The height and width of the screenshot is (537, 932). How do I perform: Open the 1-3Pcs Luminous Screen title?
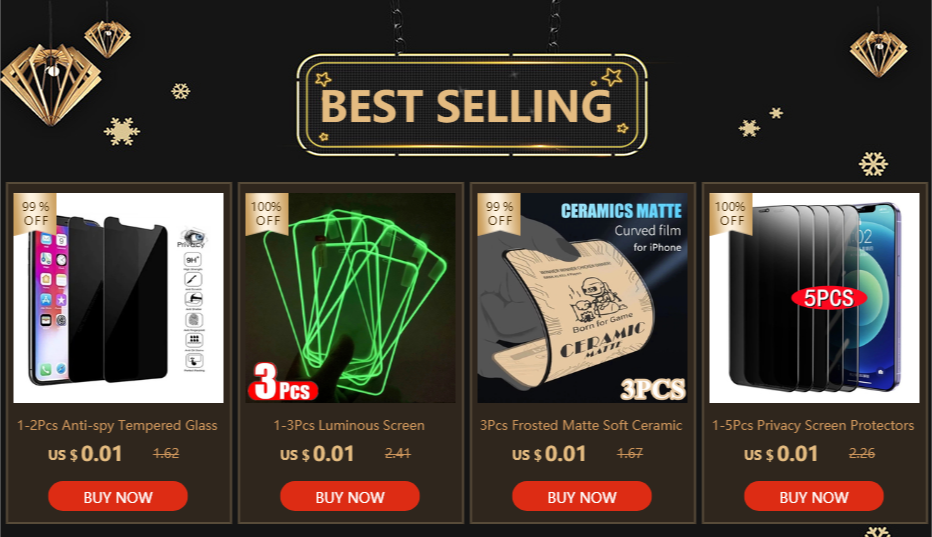(x=349, y=425)
